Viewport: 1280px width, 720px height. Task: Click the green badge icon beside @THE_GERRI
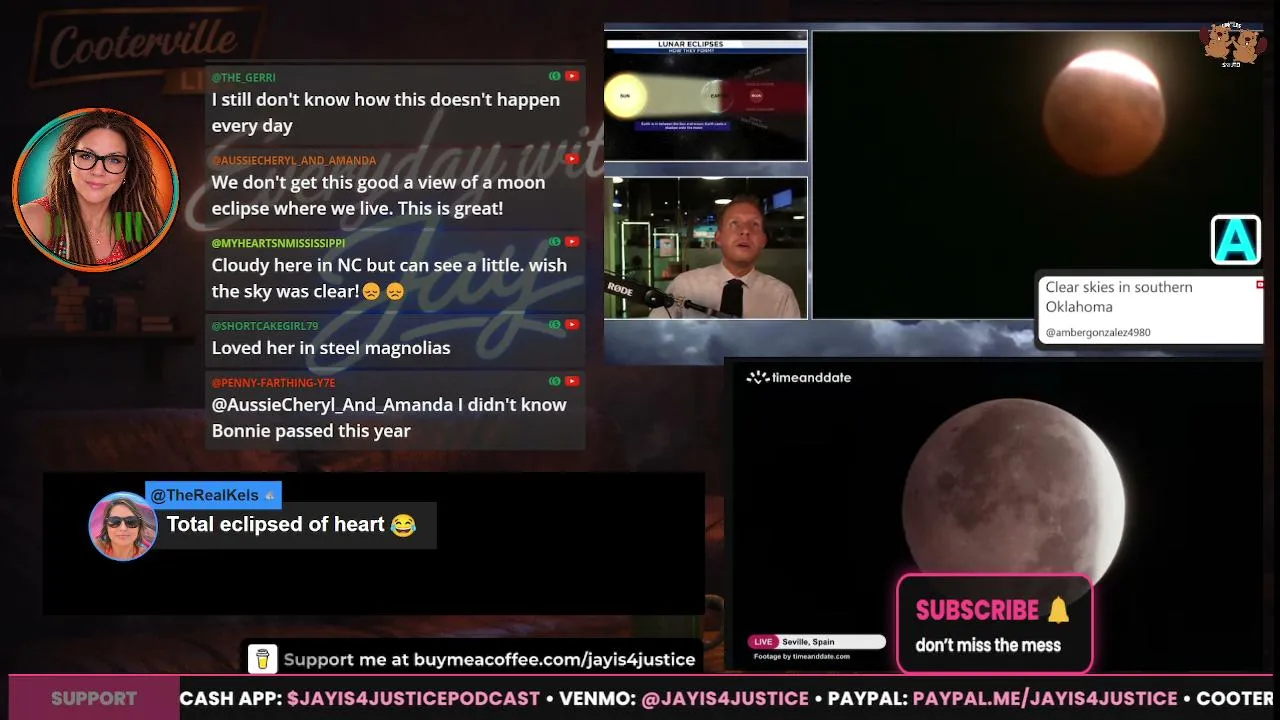tap(554, 76)
